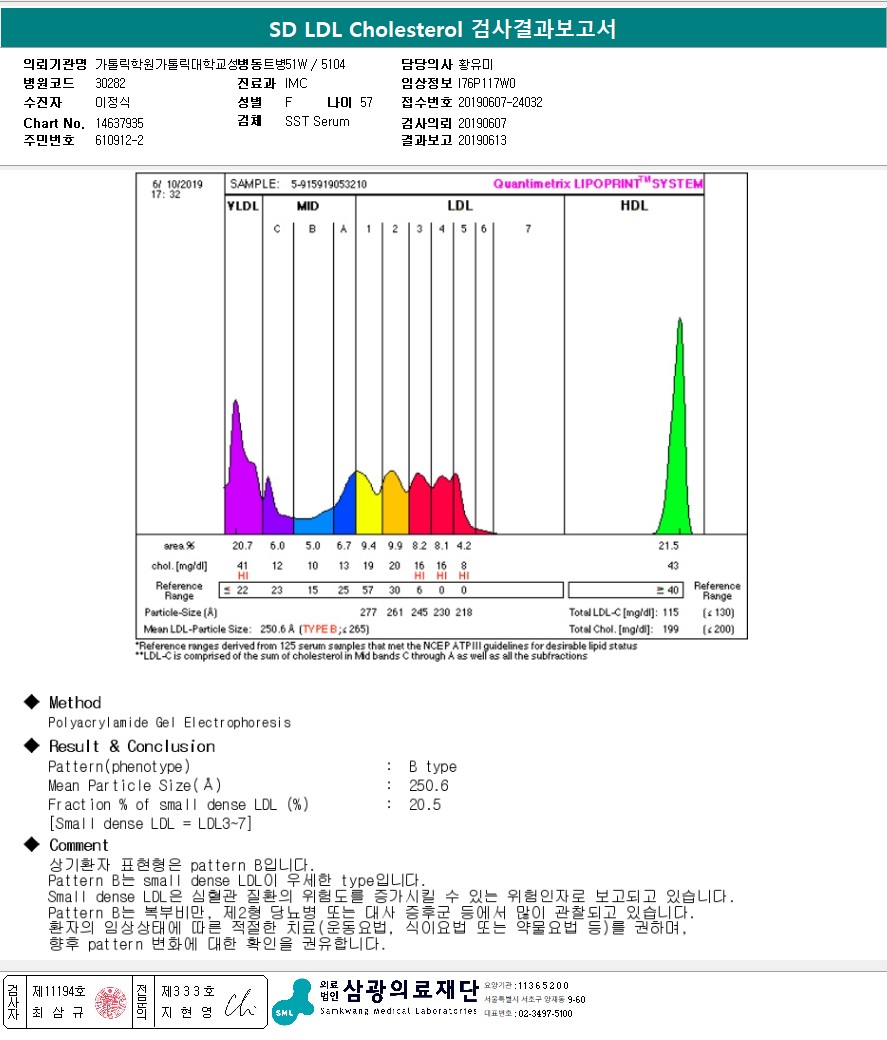Click the purple VLDL peak in chart
Image resolution: width=887 pixels, height=1040 pixels.
tap(240, 484)
